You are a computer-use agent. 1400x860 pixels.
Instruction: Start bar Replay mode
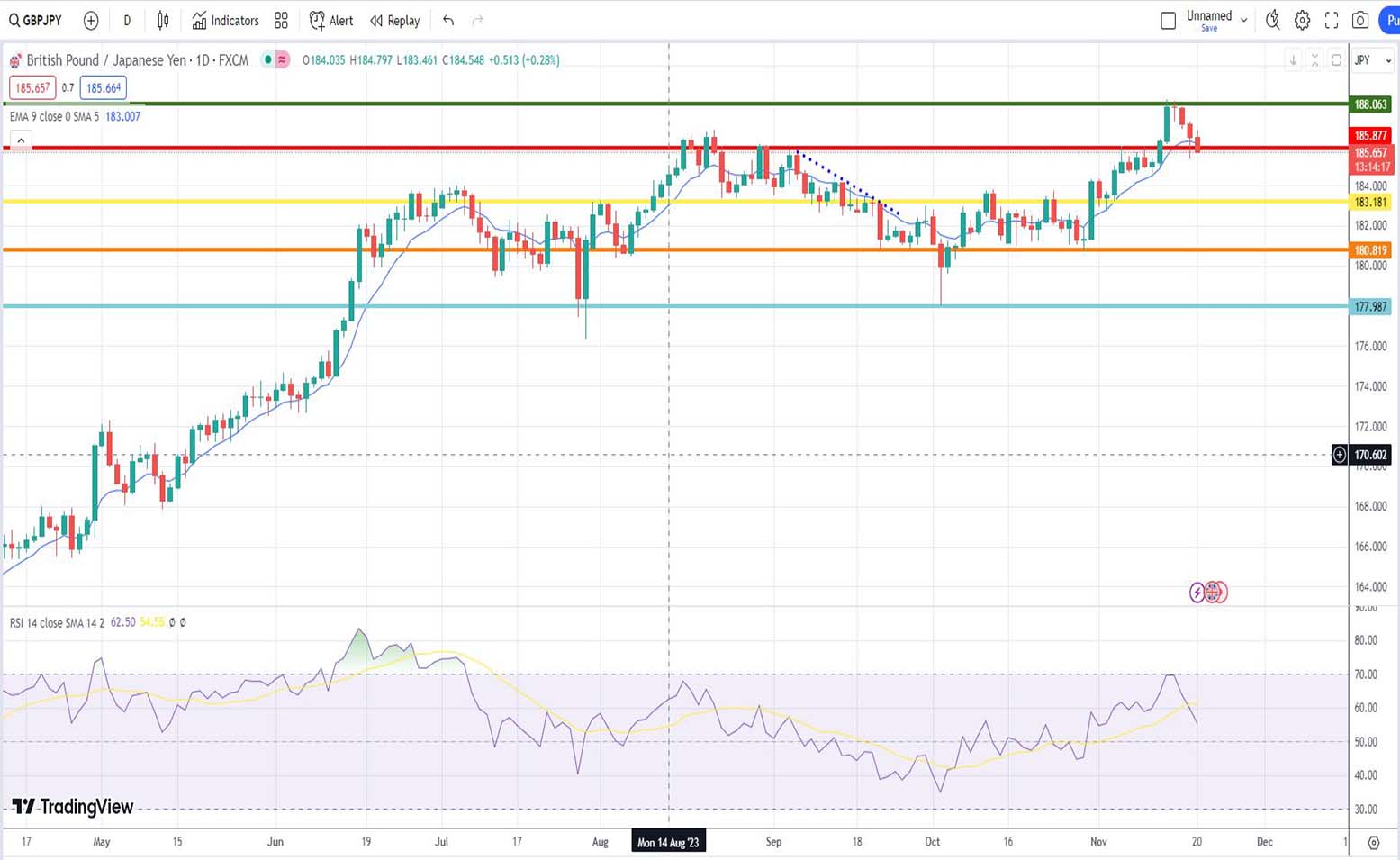pos(395,20)
